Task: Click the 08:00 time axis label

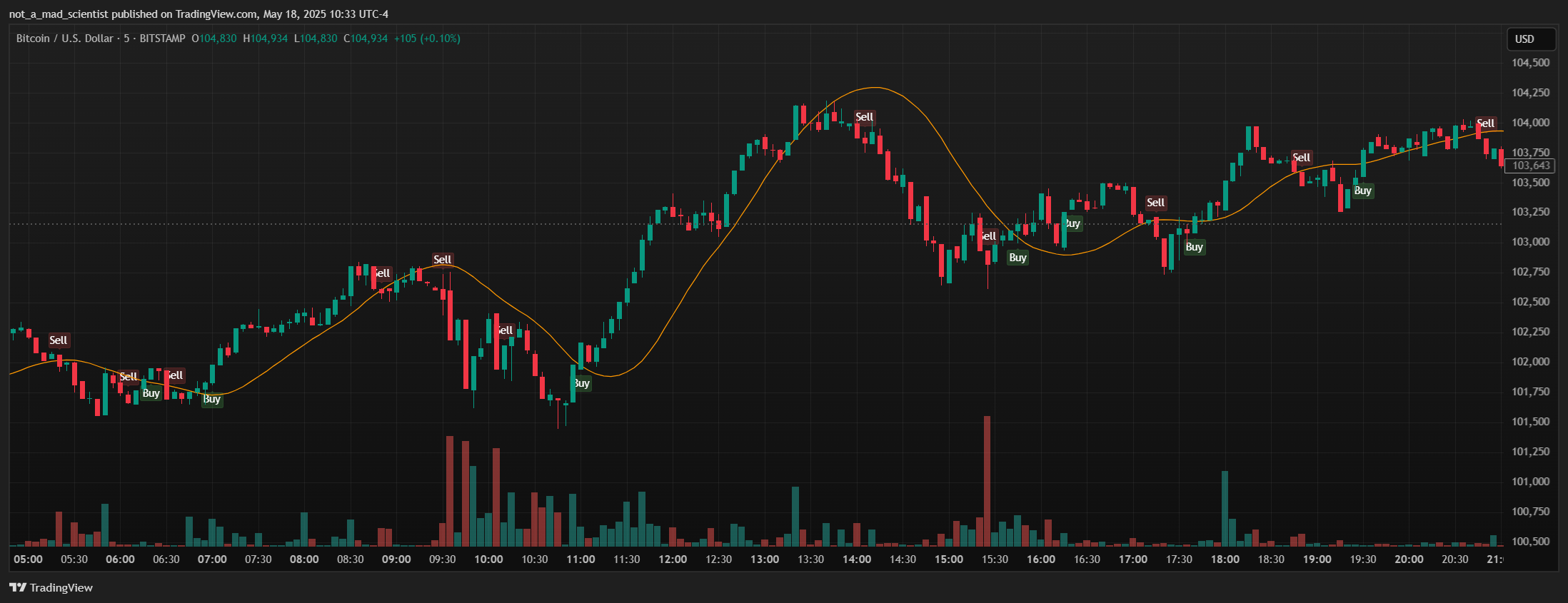Action: click(304, 559)
